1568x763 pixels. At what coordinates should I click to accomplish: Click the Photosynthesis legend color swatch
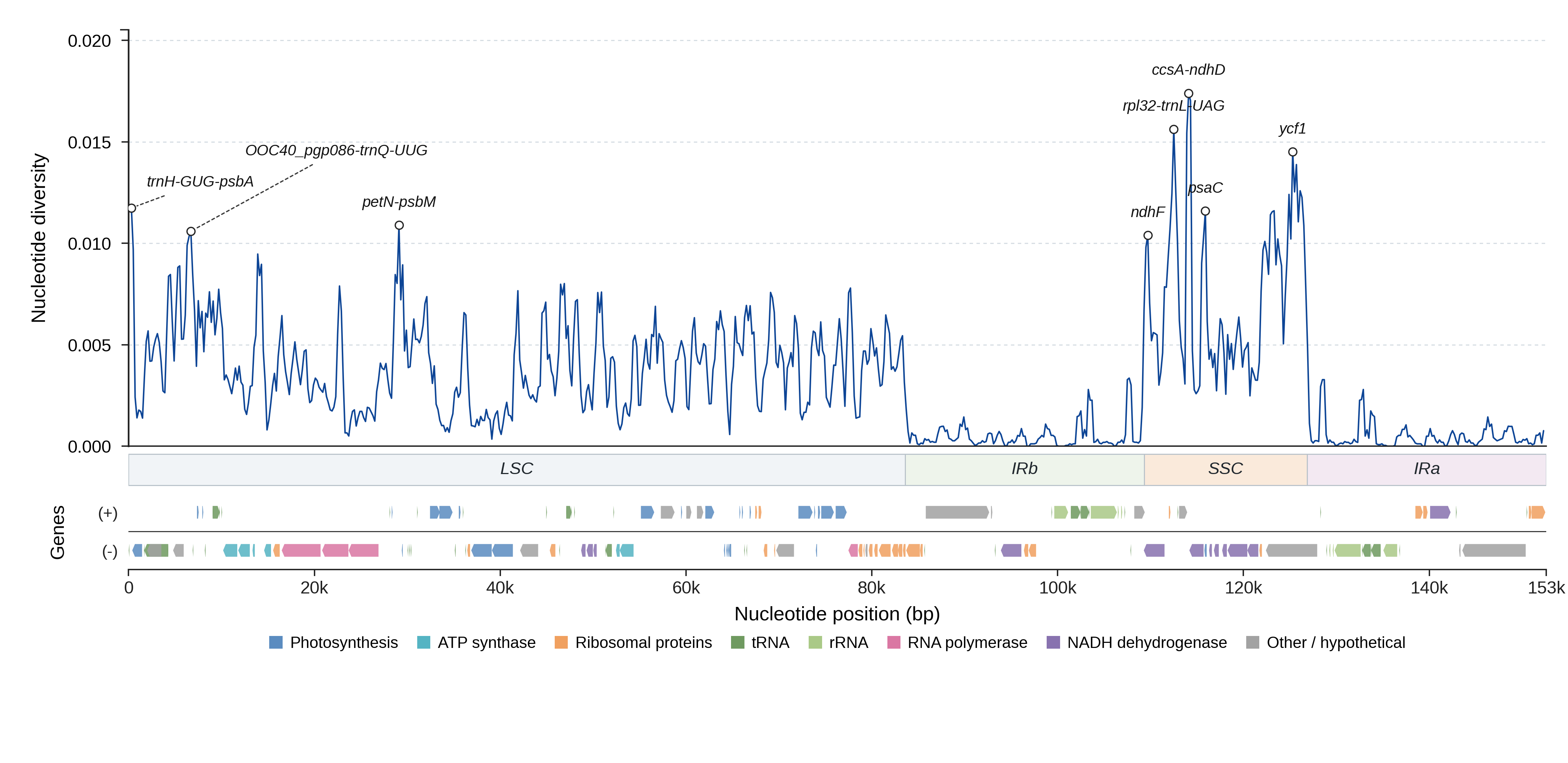click(x=276, y=642)
